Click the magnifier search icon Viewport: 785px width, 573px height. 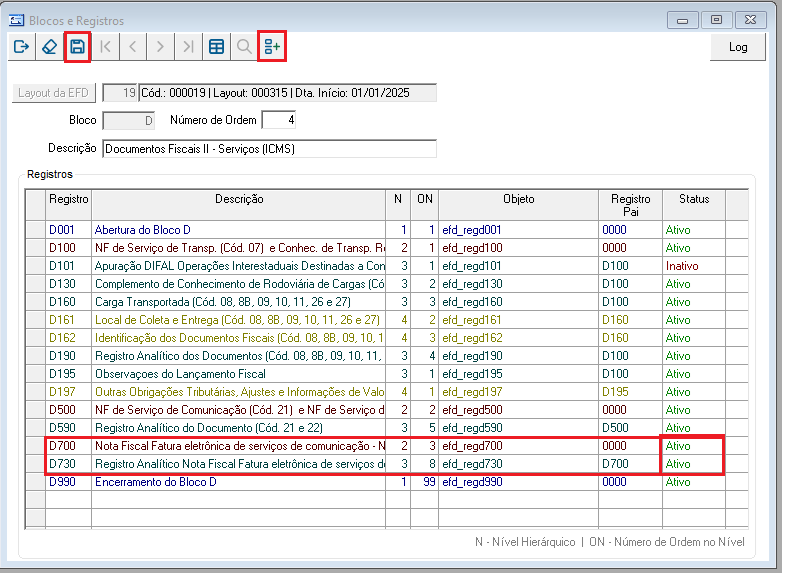pos(244,47)
